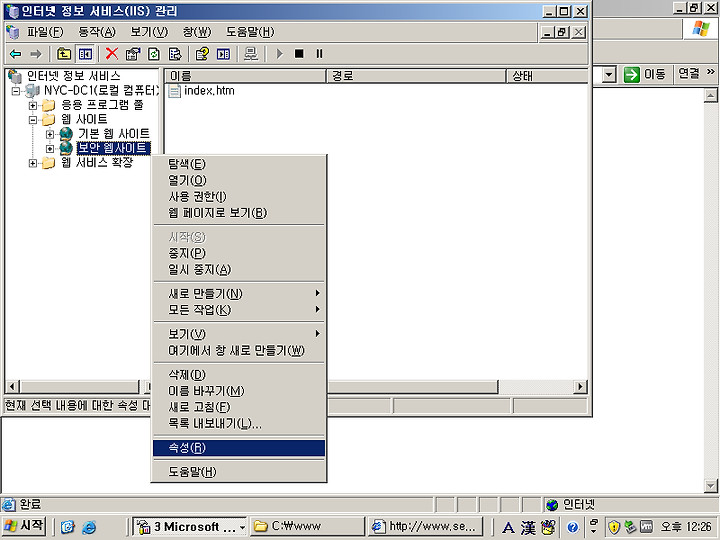Click the blue help icon in tray area
Viewport: 720px width, 540px height.
(x=572, y=527)
